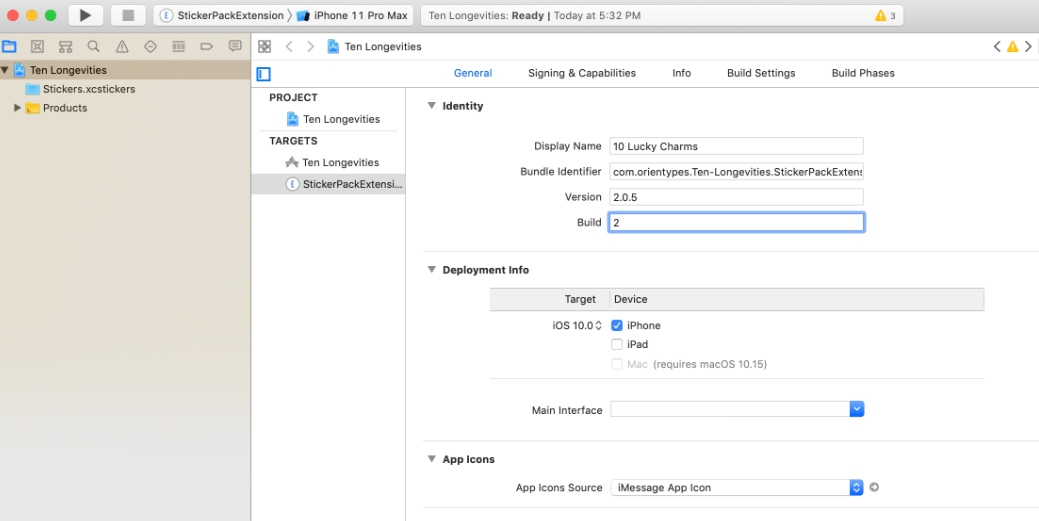The height and width of the screenshot is (521, 1039).
Task: Jump to the previous issue arrow
Action: 997,46
